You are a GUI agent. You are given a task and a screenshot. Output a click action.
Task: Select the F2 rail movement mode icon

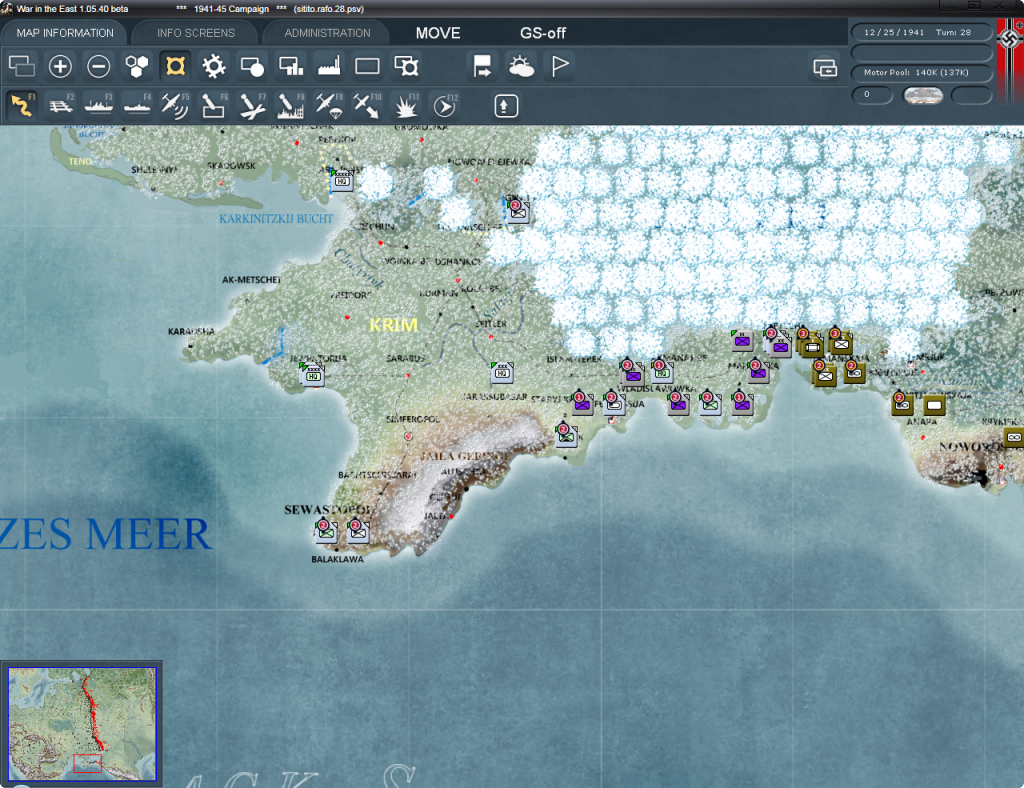click(60, 105)
